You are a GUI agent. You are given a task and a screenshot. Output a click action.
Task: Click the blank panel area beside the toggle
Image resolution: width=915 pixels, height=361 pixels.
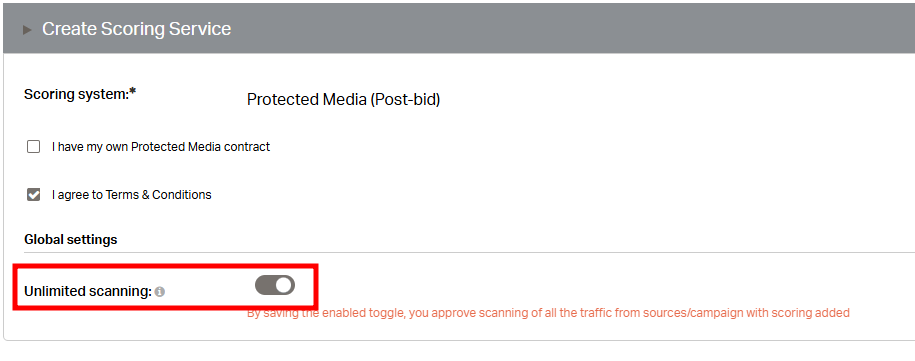click(584, 285)
